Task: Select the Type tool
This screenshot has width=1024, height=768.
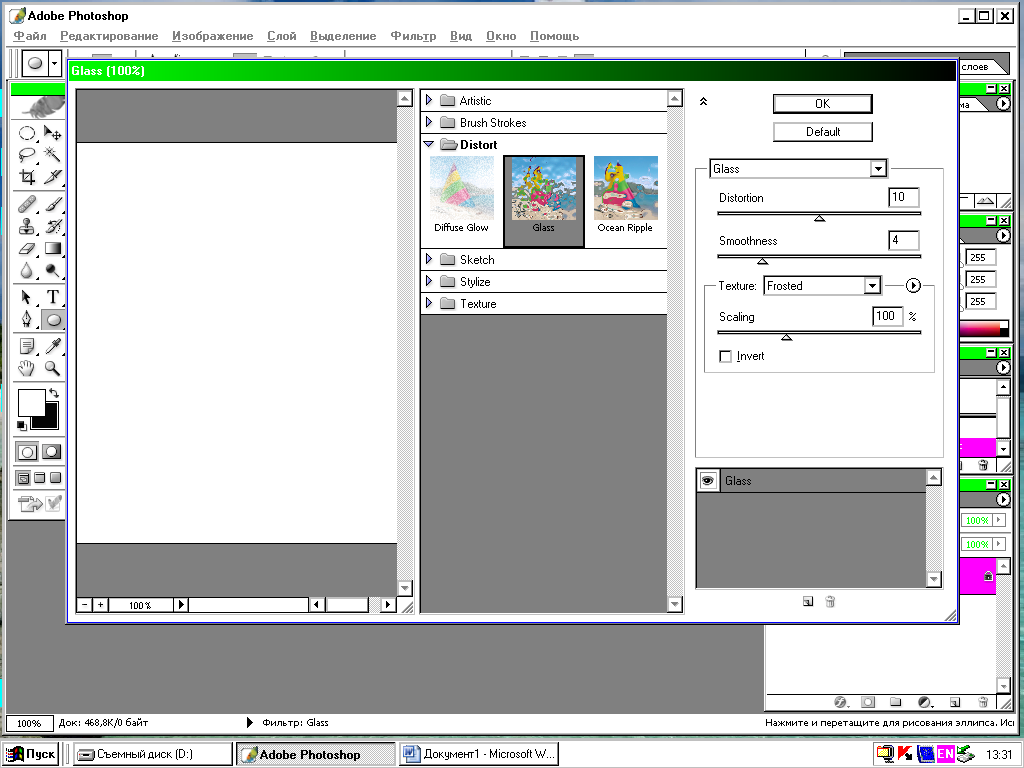Action: 52,298
